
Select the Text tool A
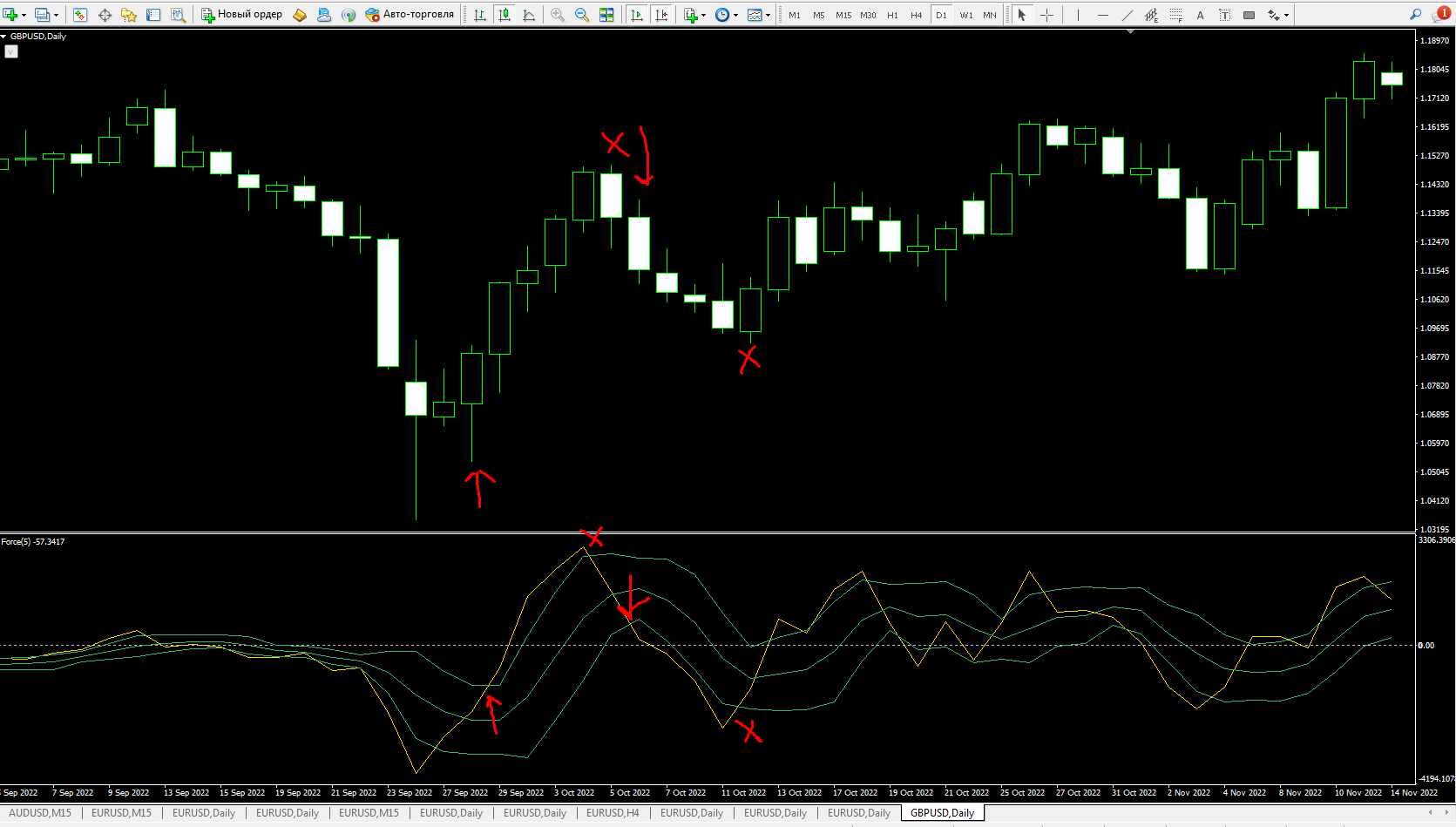(1200, 15)
